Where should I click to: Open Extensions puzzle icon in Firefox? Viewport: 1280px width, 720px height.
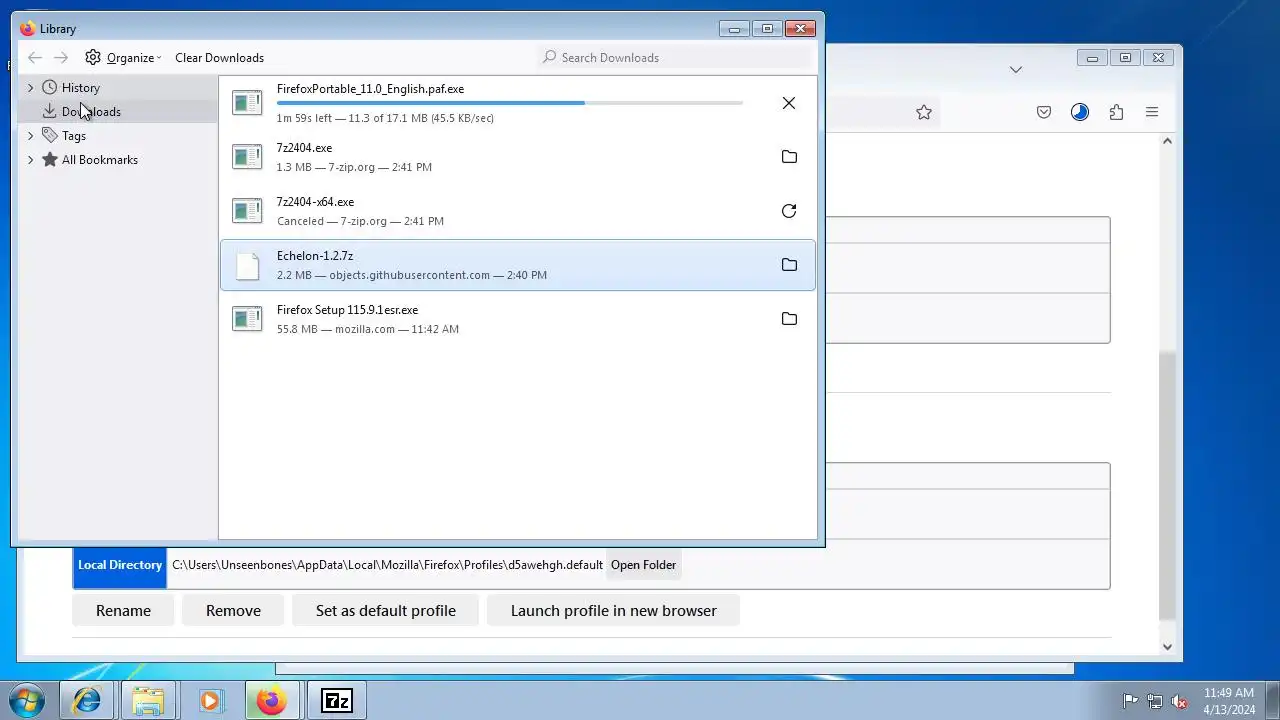point(1116,113)
